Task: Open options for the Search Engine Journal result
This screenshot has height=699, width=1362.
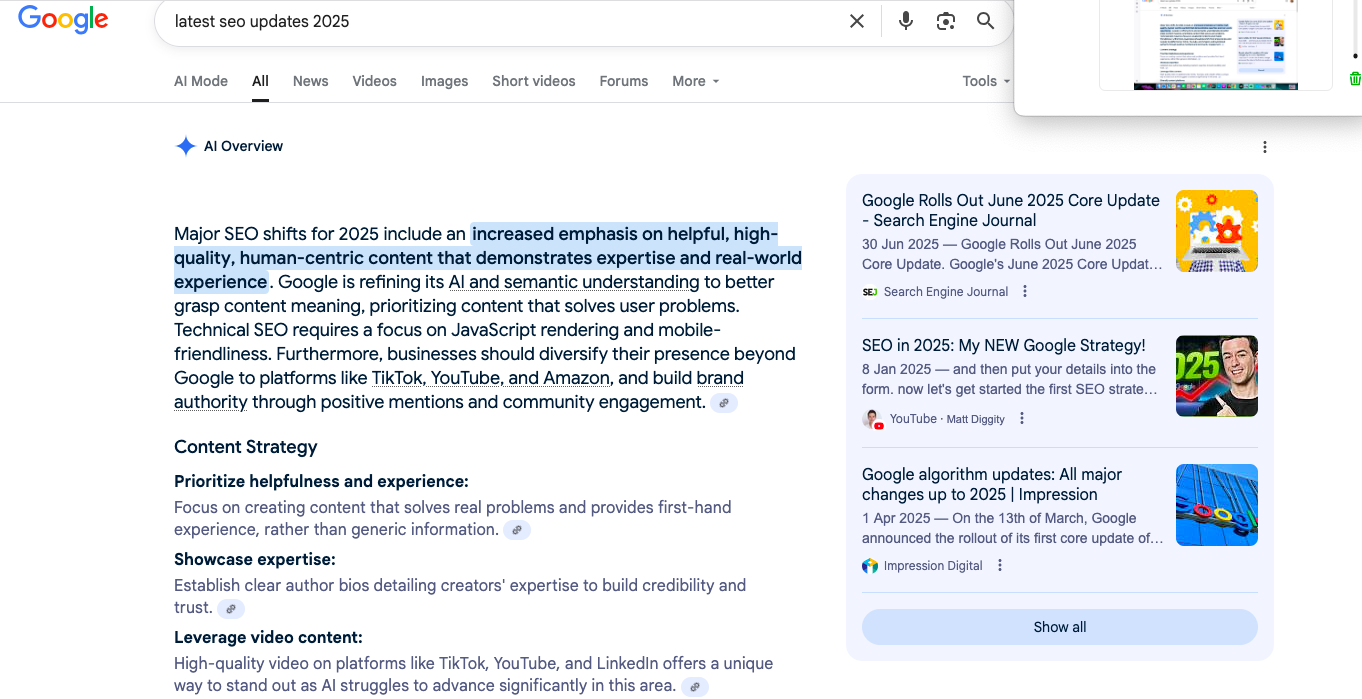Action: click(x=1024, y=291)
